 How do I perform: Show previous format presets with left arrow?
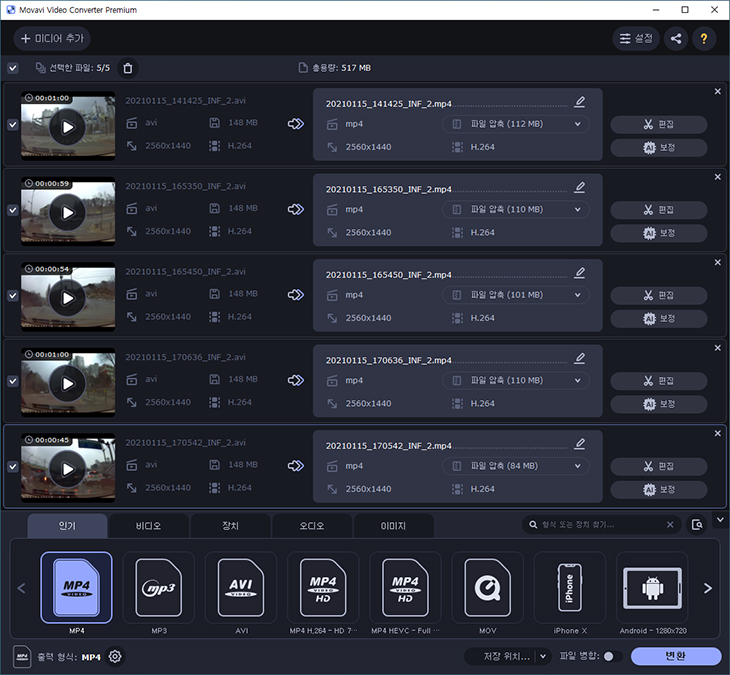(x=21, y=588)
